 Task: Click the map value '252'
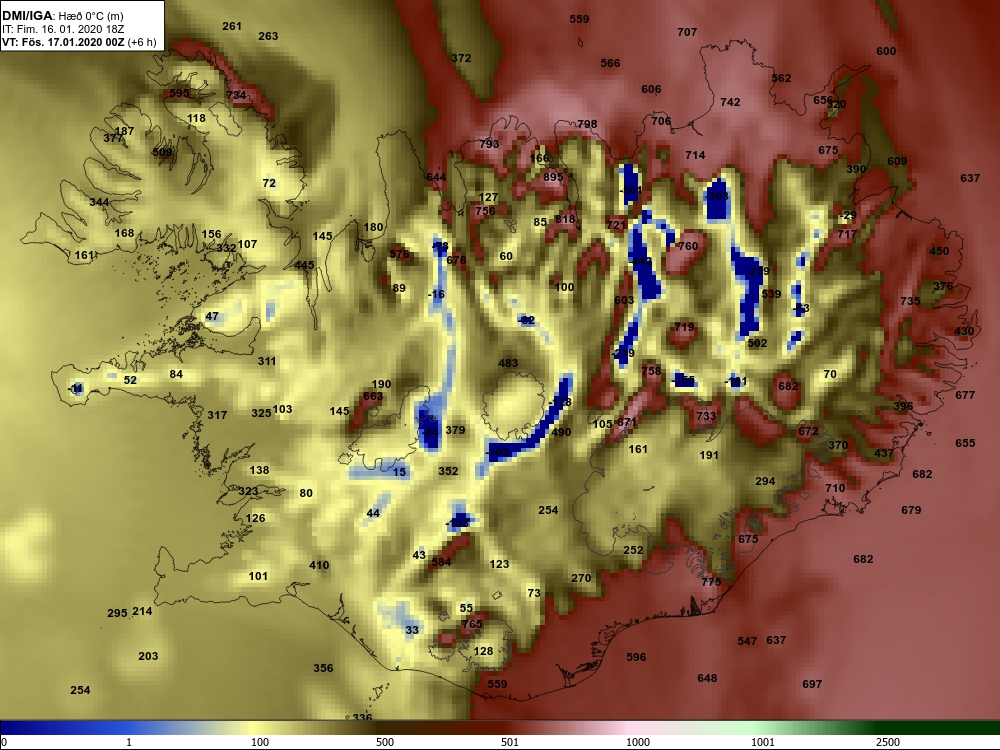[633, 550]
